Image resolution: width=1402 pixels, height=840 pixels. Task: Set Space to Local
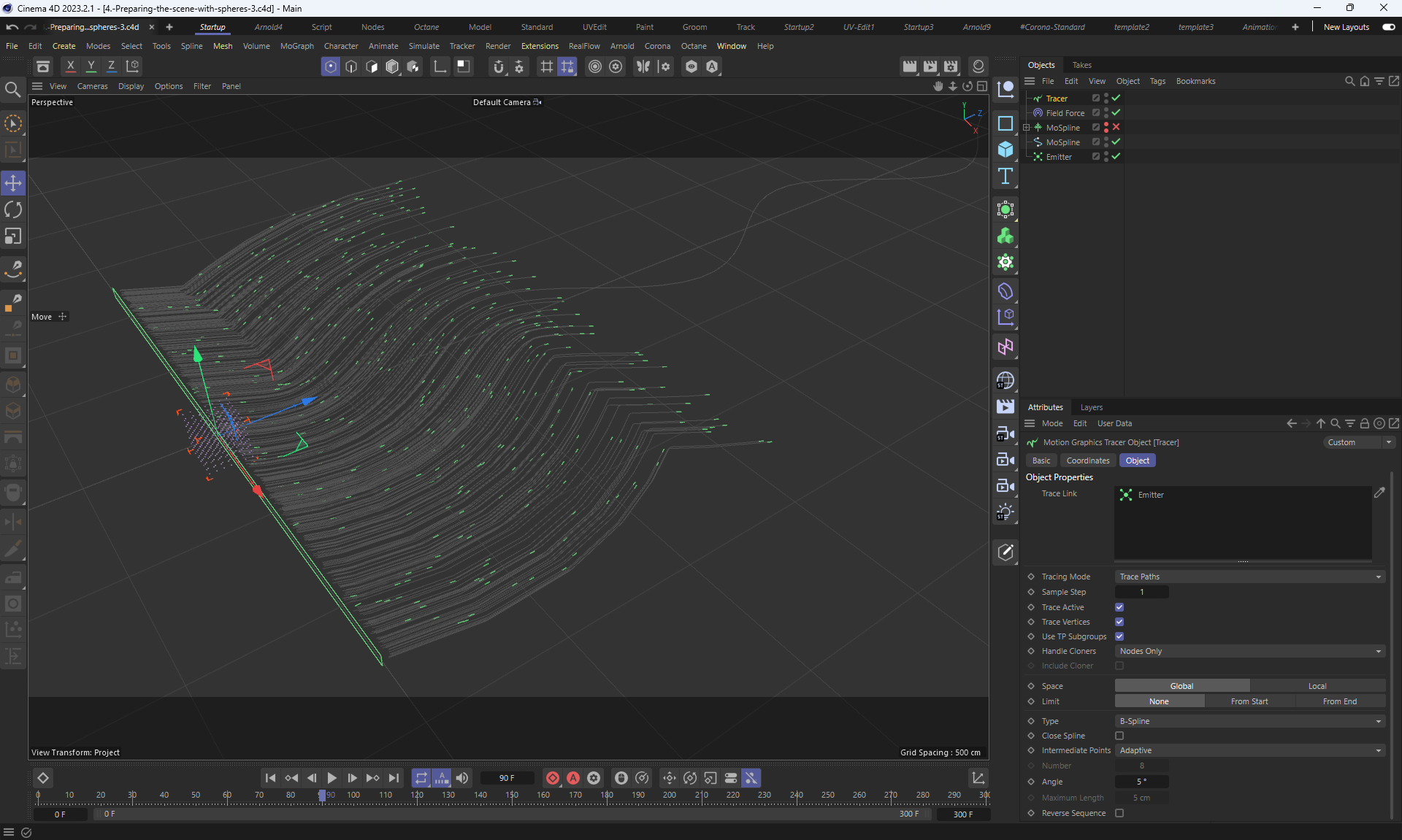1317,686
